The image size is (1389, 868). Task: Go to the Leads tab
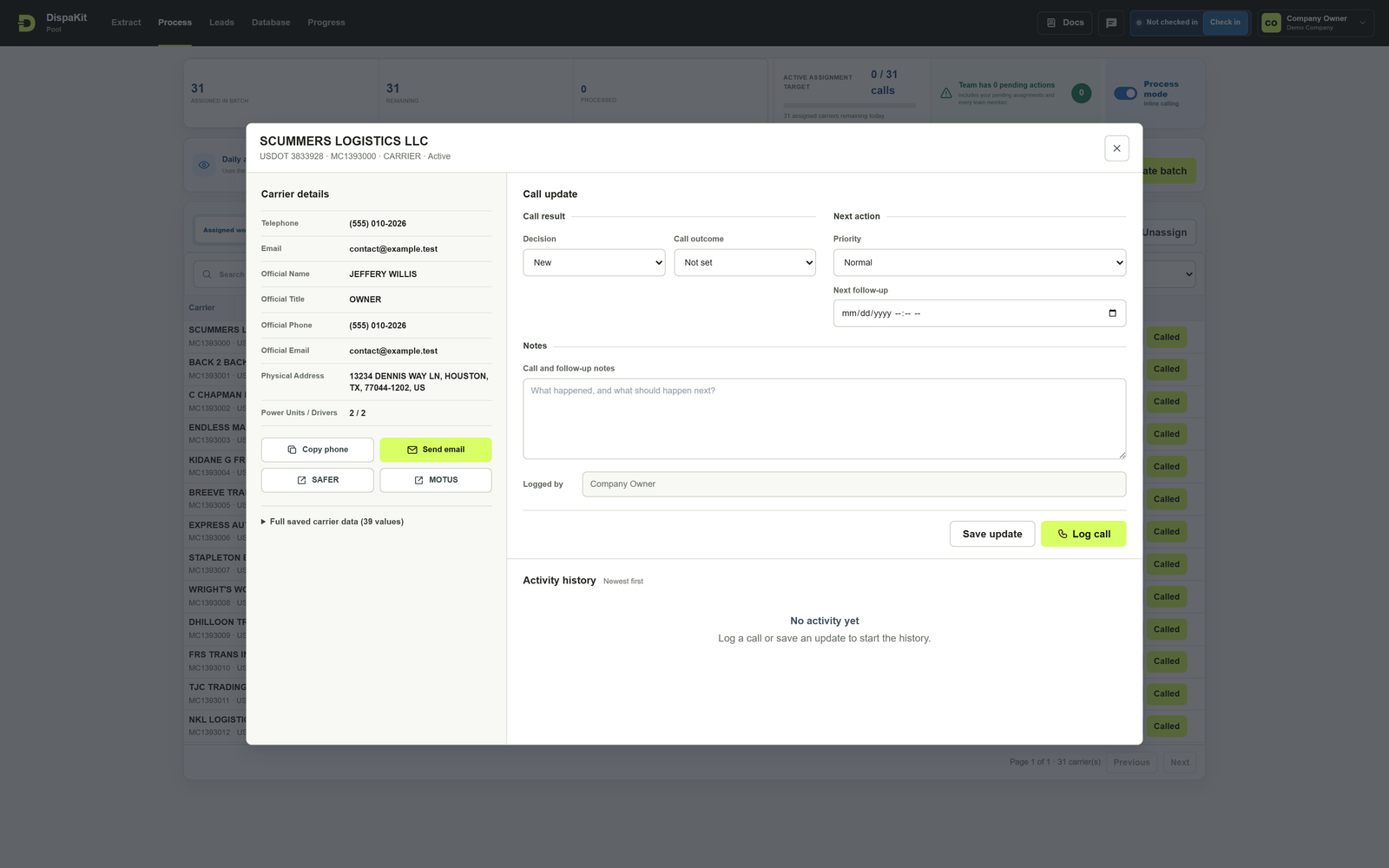pos(221,23)
